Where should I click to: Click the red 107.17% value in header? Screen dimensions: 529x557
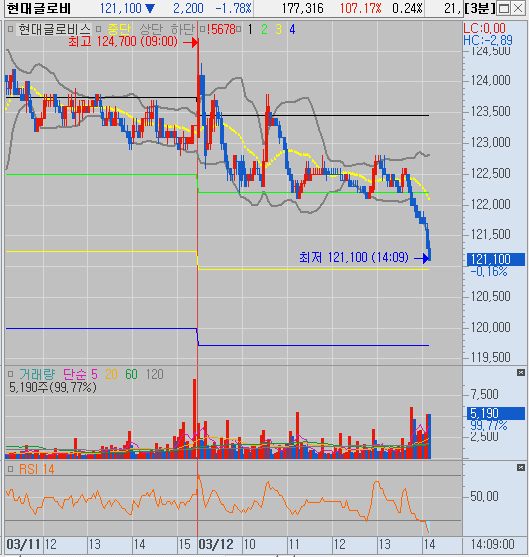(x=361, y=8)
